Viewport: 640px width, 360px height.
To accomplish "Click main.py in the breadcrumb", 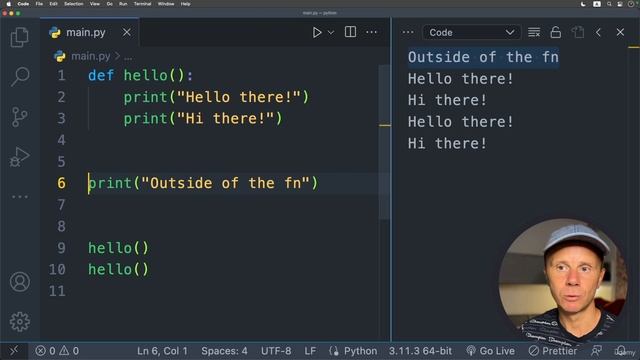I will click(90, 56).
